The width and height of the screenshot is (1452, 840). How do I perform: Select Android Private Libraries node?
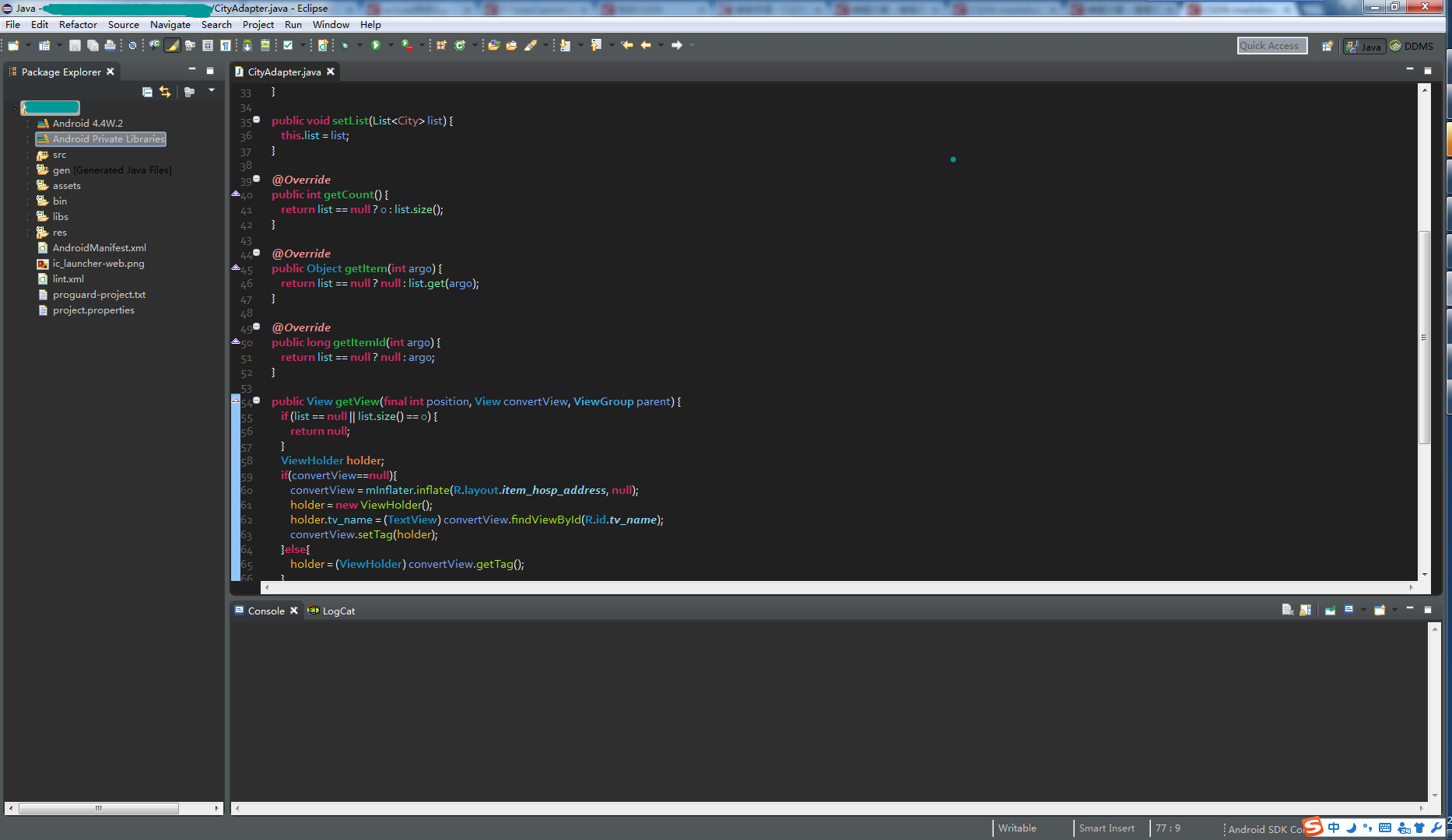pyautogui.click(x=101, y=139)
